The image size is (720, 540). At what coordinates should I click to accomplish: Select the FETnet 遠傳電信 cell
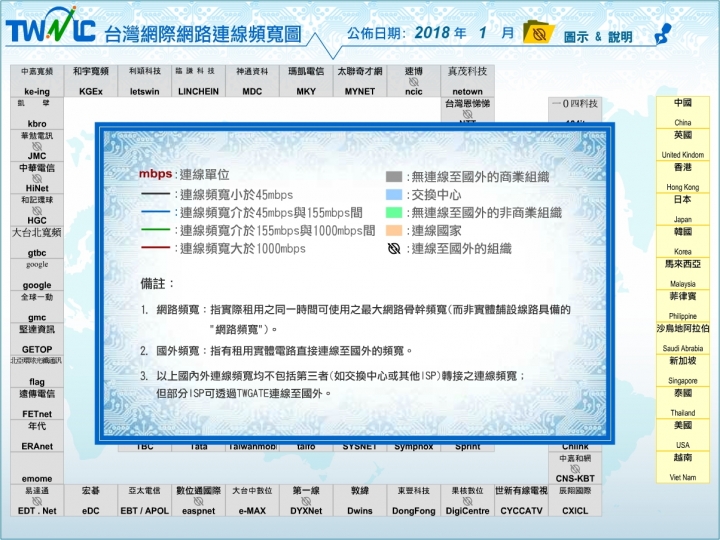(x=37, y=403)
